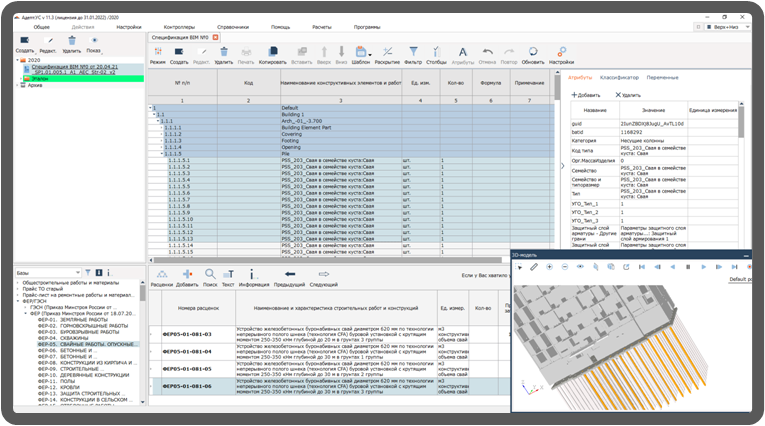
Task: Click the Вниз move-down arrow
Action: (x=342, y=51)
